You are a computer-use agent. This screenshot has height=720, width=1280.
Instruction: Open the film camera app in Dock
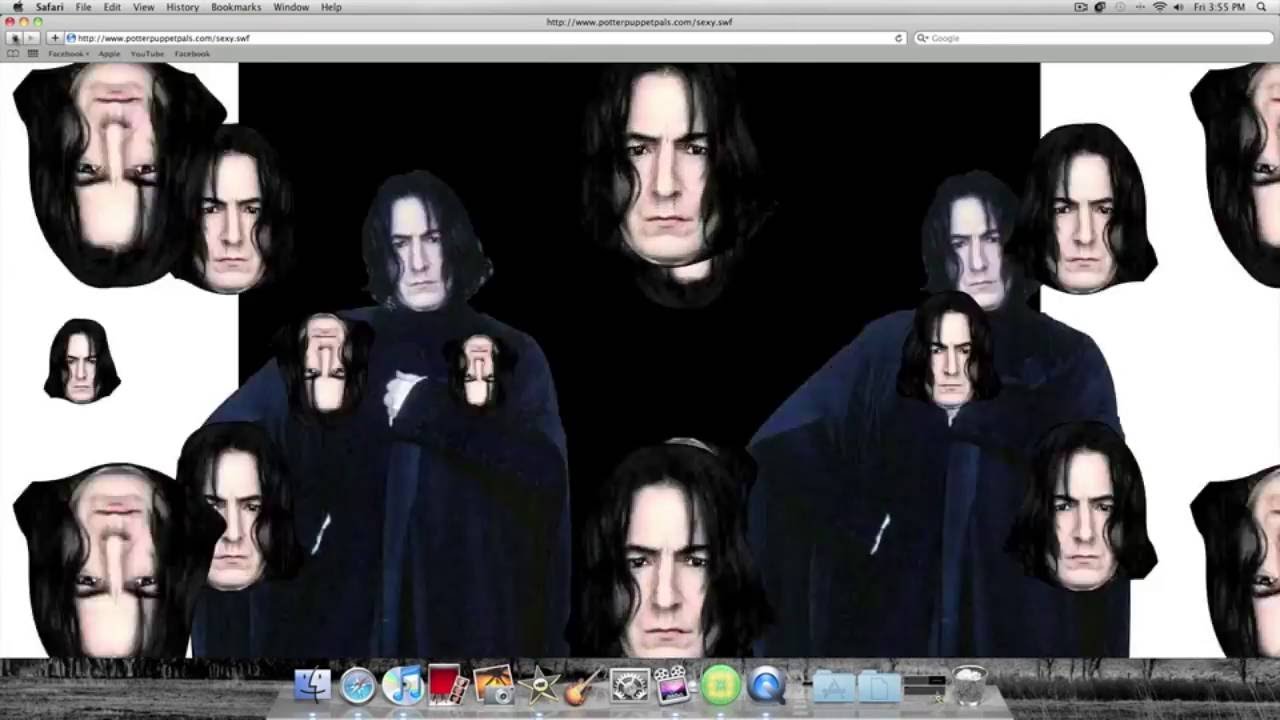[673, 685]
